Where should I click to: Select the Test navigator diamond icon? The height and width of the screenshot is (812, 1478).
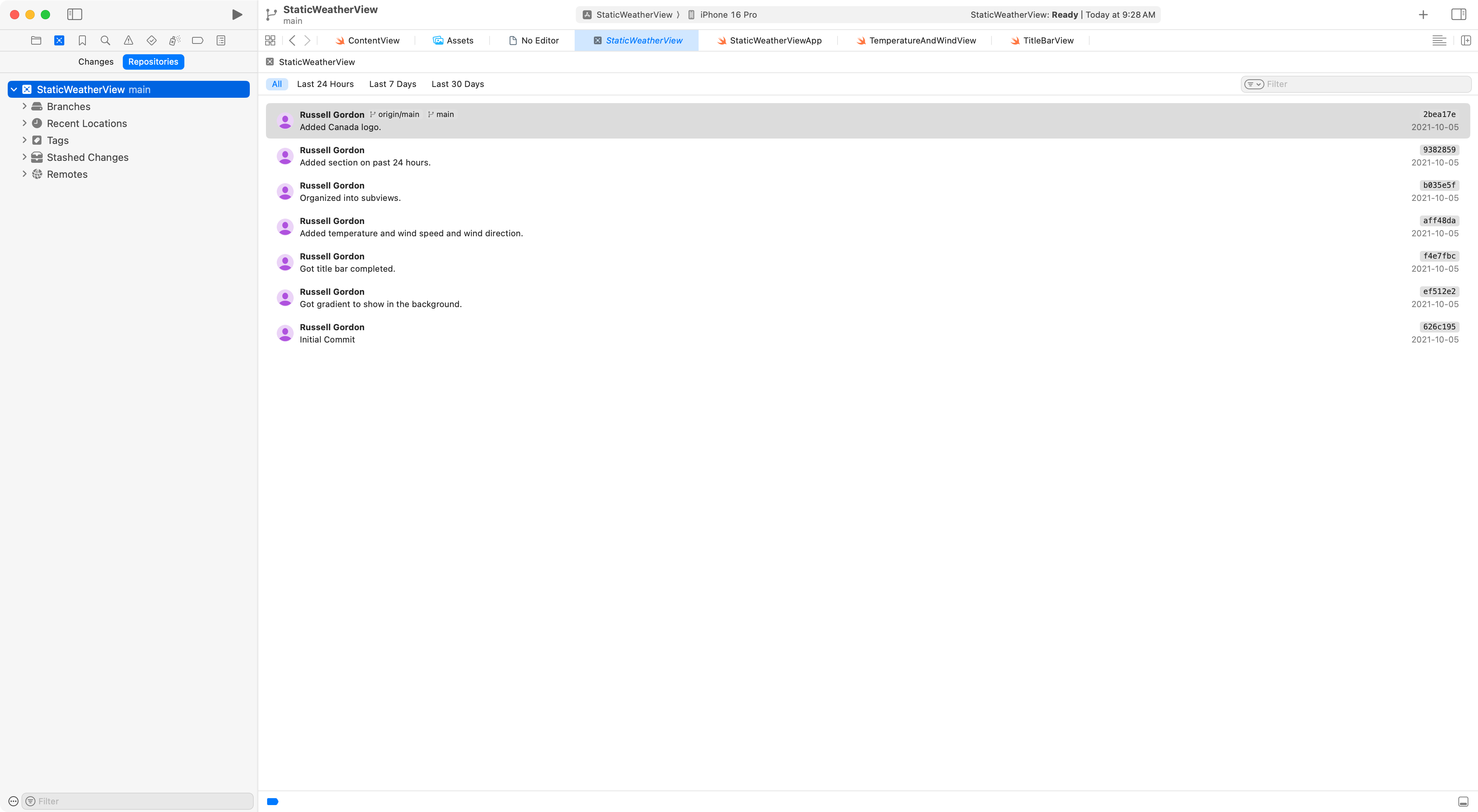152,40
